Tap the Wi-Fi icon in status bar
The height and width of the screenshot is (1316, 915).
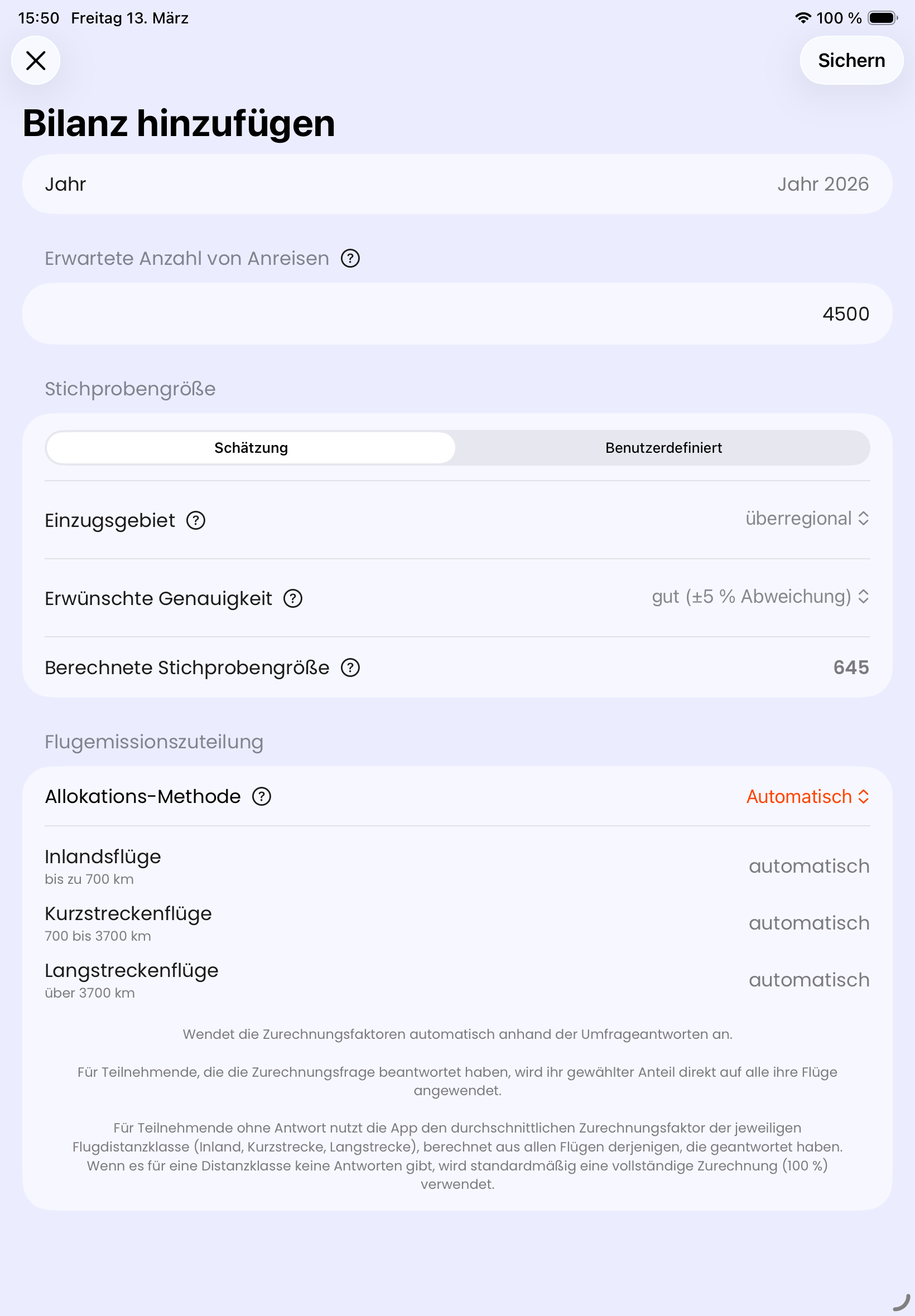pos(803,18)
